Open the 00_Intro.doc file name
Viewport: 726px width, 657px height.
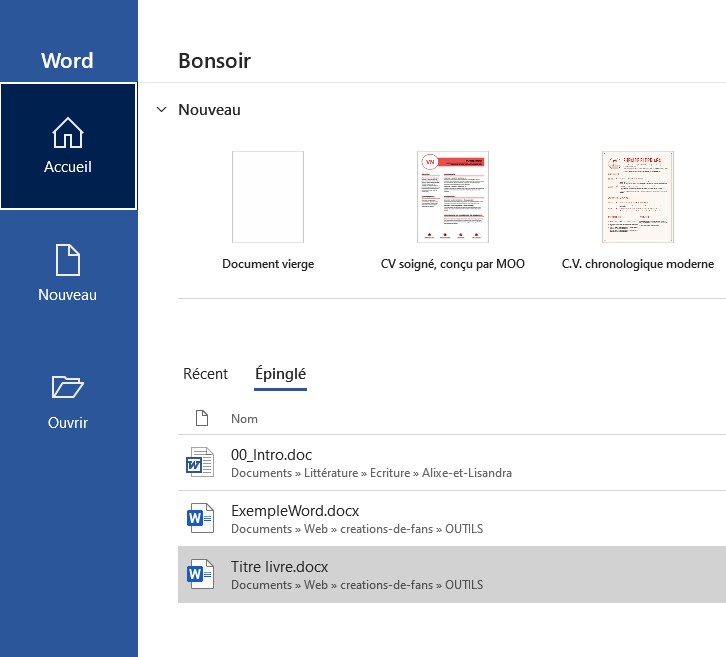271,455
